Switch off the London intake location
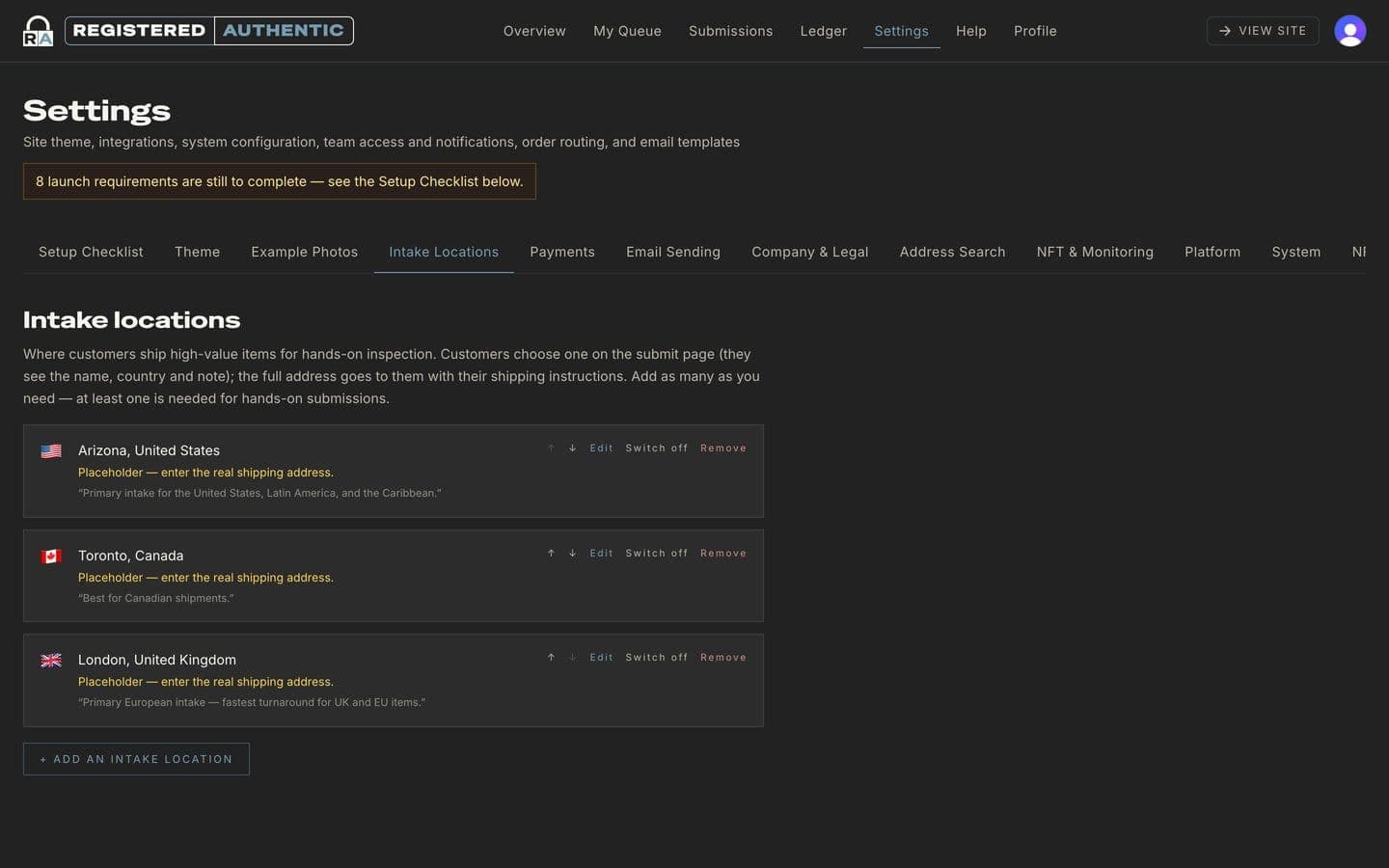The width and height of the screenshot is (1389, 868). [x=657, y=658]
